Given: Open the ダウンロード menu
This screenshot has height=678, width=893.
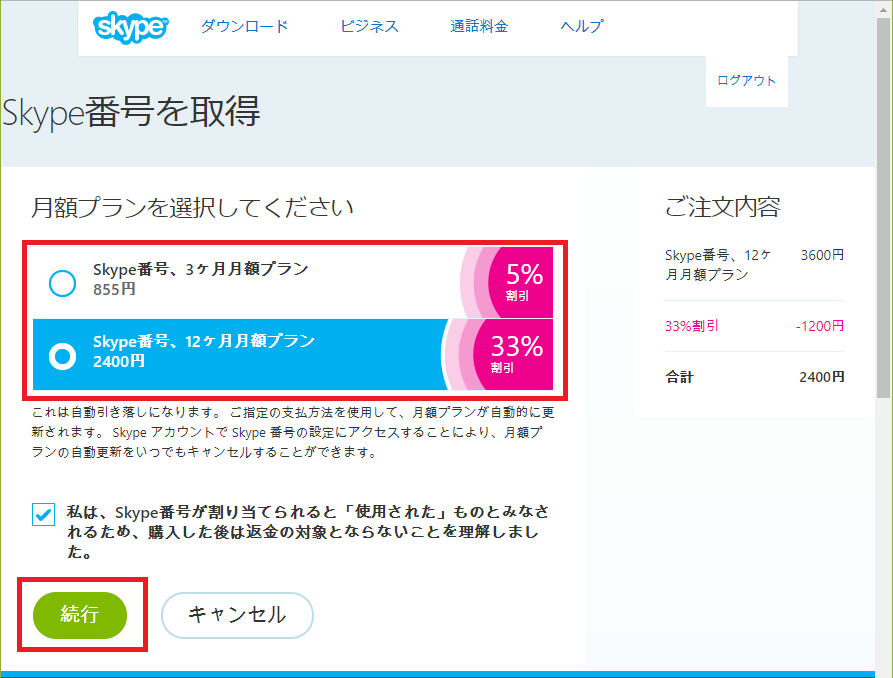Looking at the screenshot, I should [244, 26].
